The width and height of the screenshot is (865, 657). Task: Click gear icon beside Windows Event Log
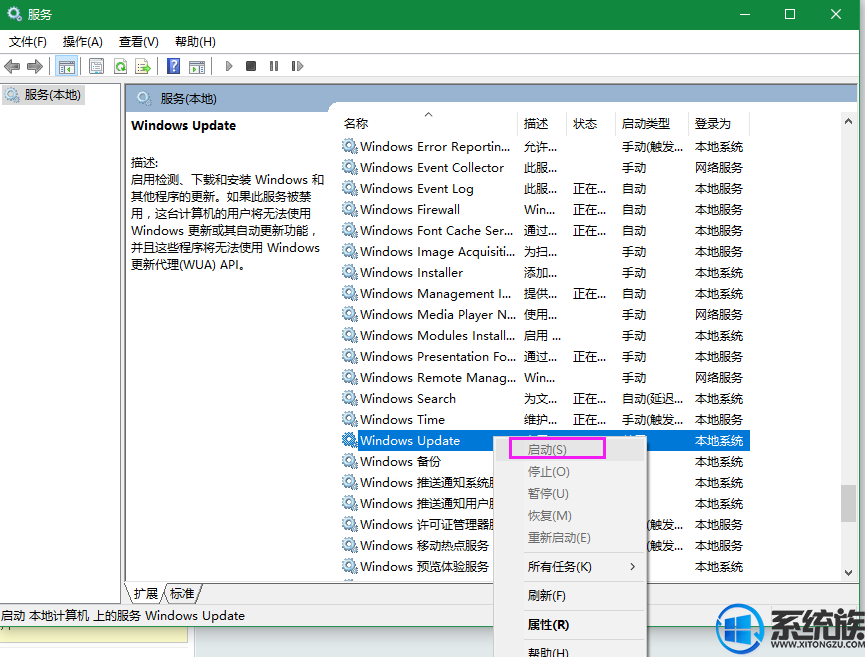tap(349, 188)
